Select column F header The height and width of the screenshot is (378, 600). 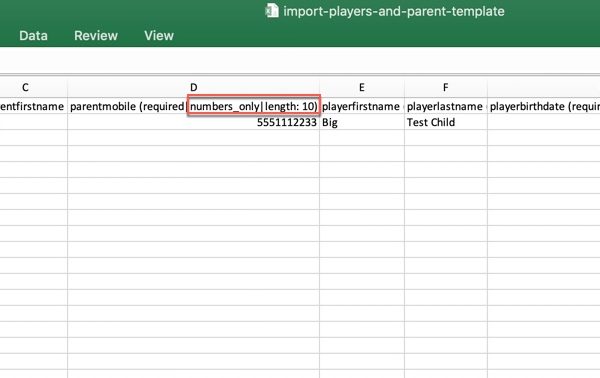(x=445, y=88)
